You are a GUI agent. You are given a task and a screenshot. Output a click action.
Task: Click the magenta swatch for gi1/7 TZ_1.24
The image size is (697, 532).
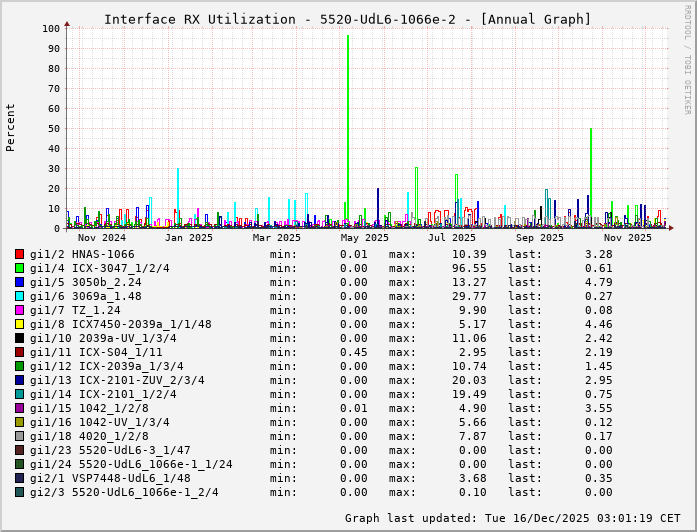(x=19, y=310)
